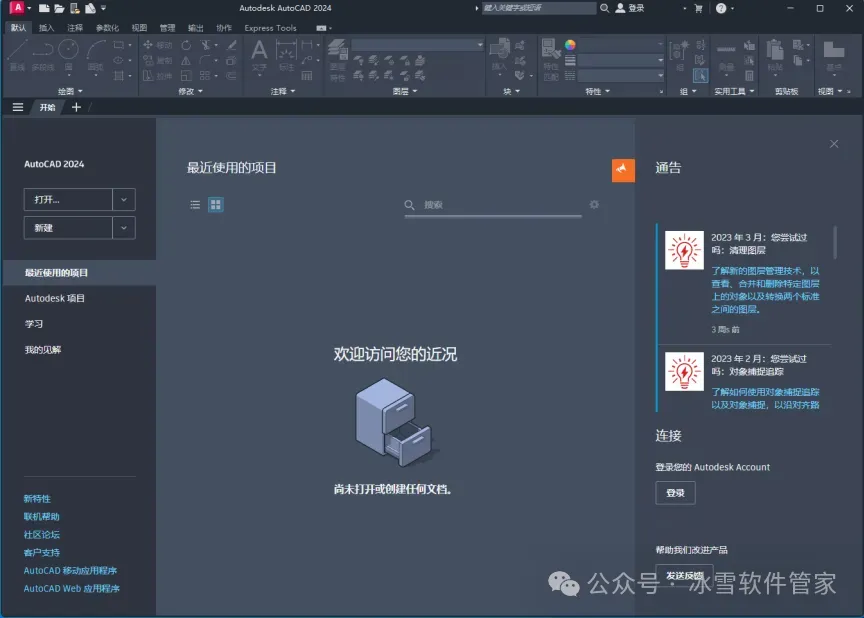Click the Rotate icon in Modify panel
This screenshot has height=618, width=864.
pos(186,45)
